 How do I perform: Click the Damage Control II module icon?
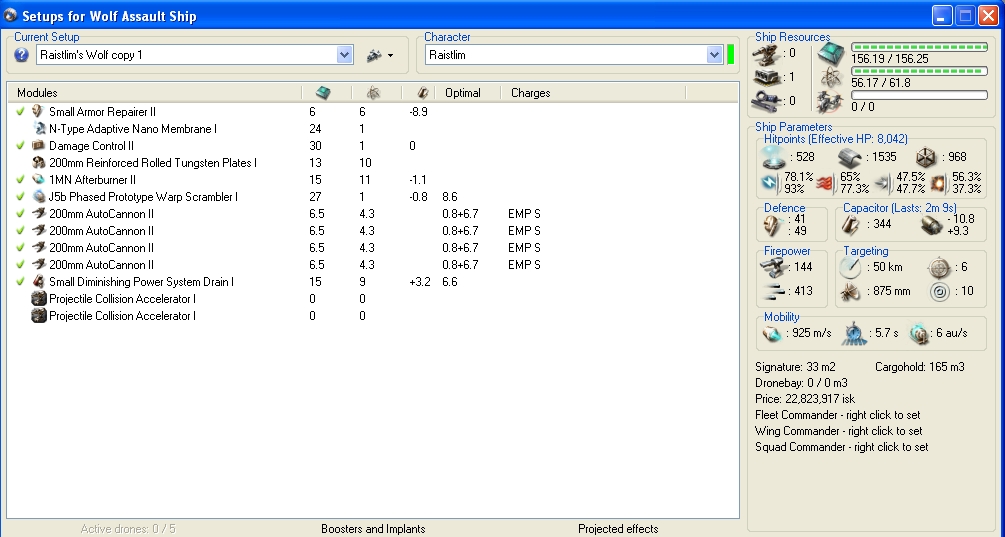pyautogui.click(x=37, y=146)
